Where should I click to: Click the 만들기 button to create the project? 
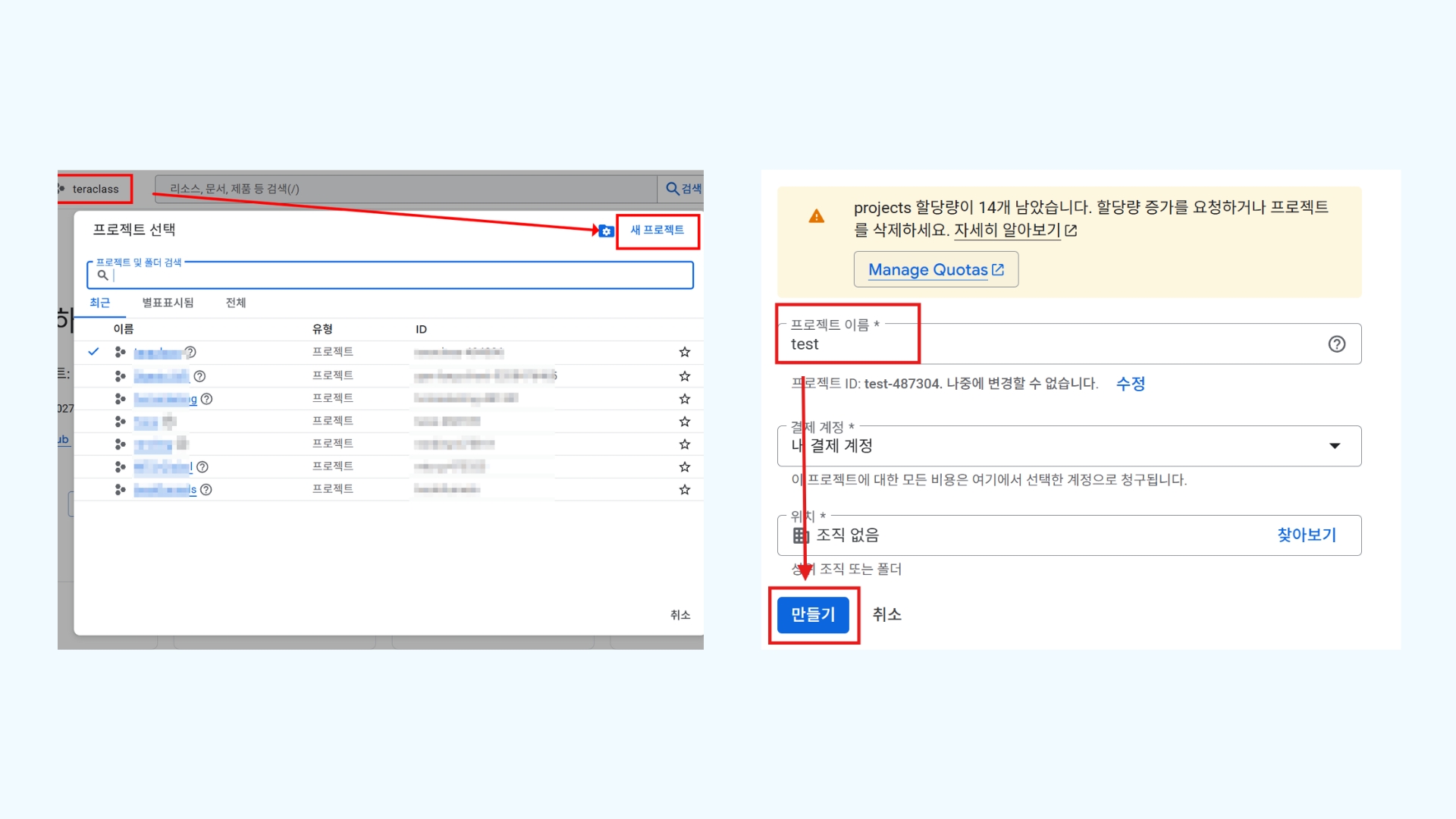coord(814,615)
